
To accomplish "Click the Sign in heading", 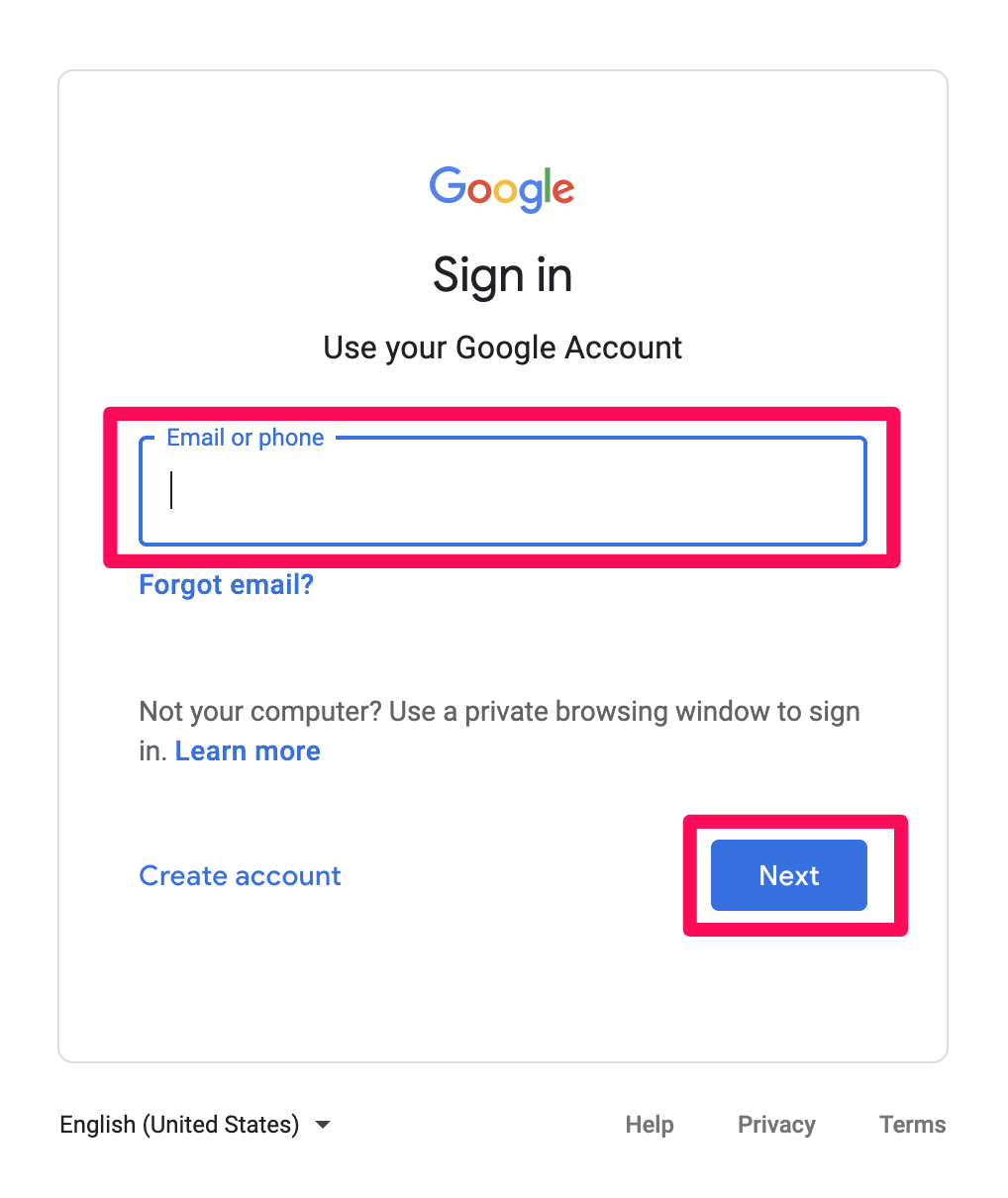I will tap(503, 275).
